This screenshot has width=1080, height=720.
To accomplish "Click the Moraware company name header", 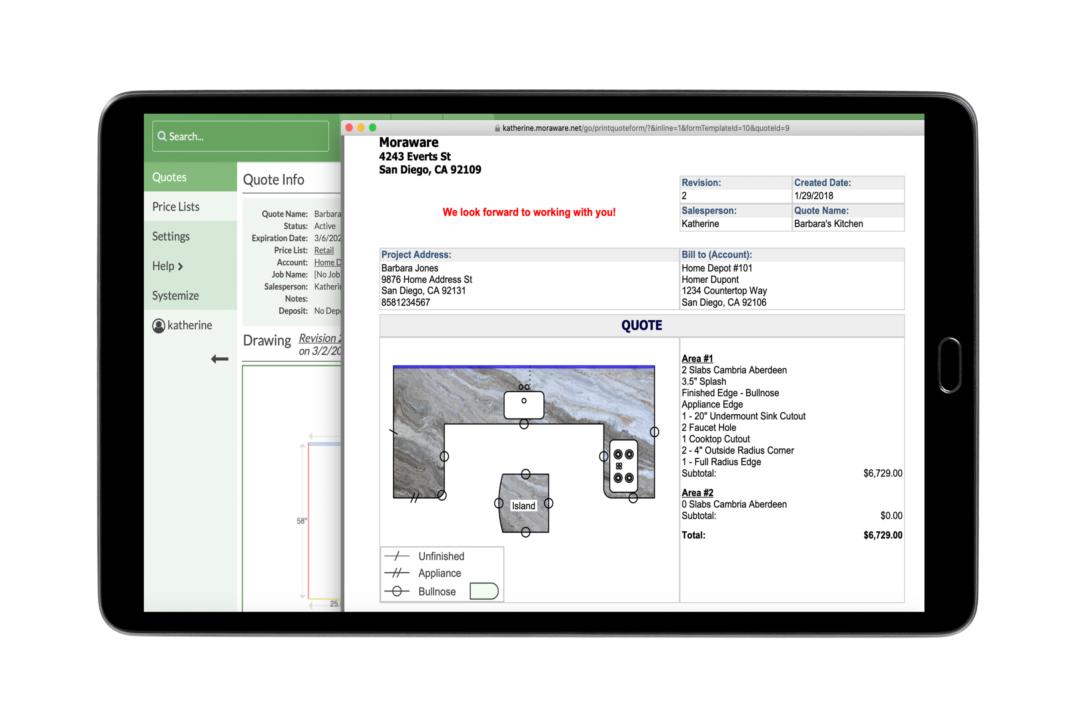I will click(408, 143).
